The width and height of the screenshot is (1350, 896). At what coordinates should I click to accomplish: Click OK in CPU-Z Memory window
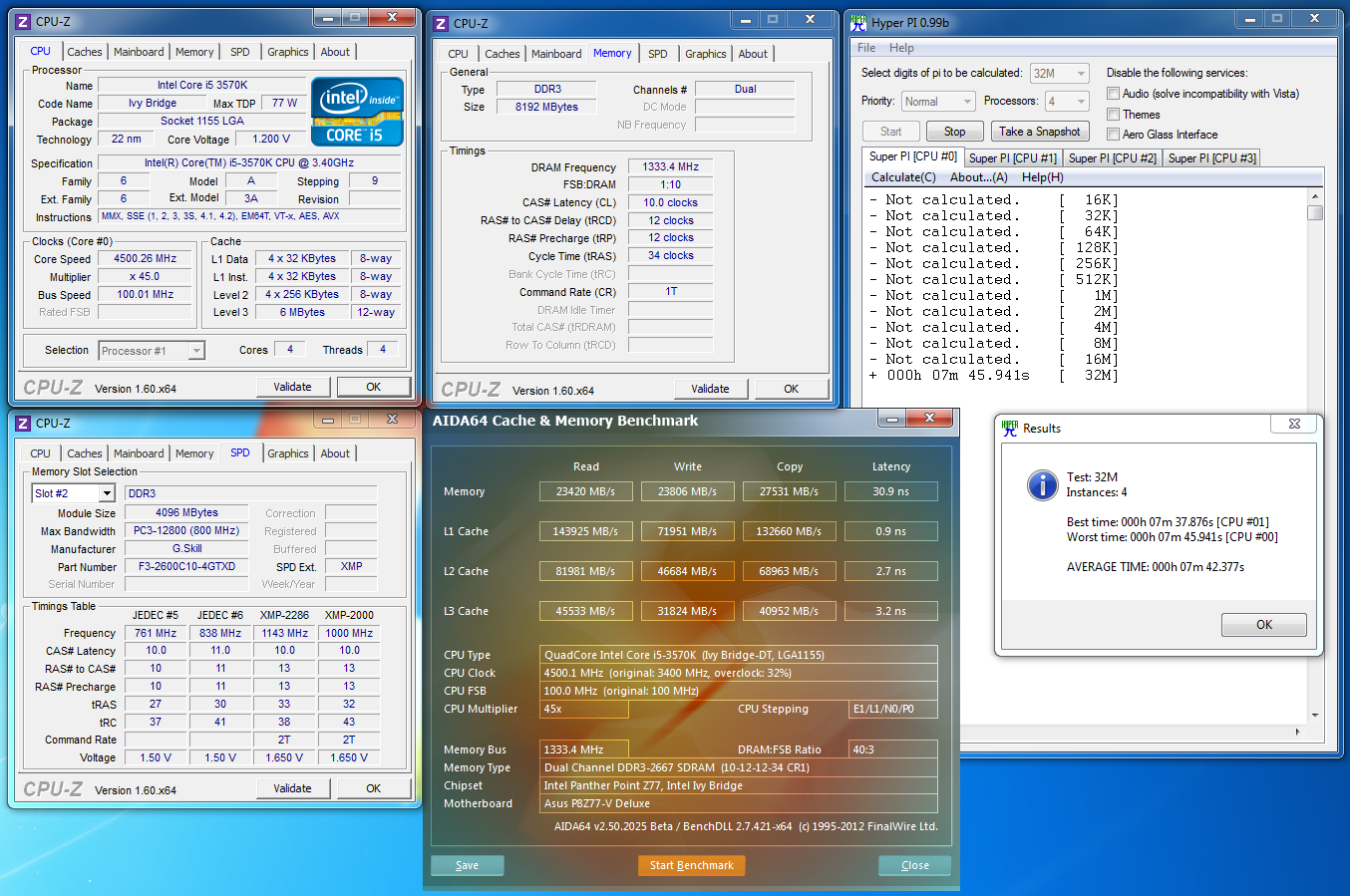(792, 389)
